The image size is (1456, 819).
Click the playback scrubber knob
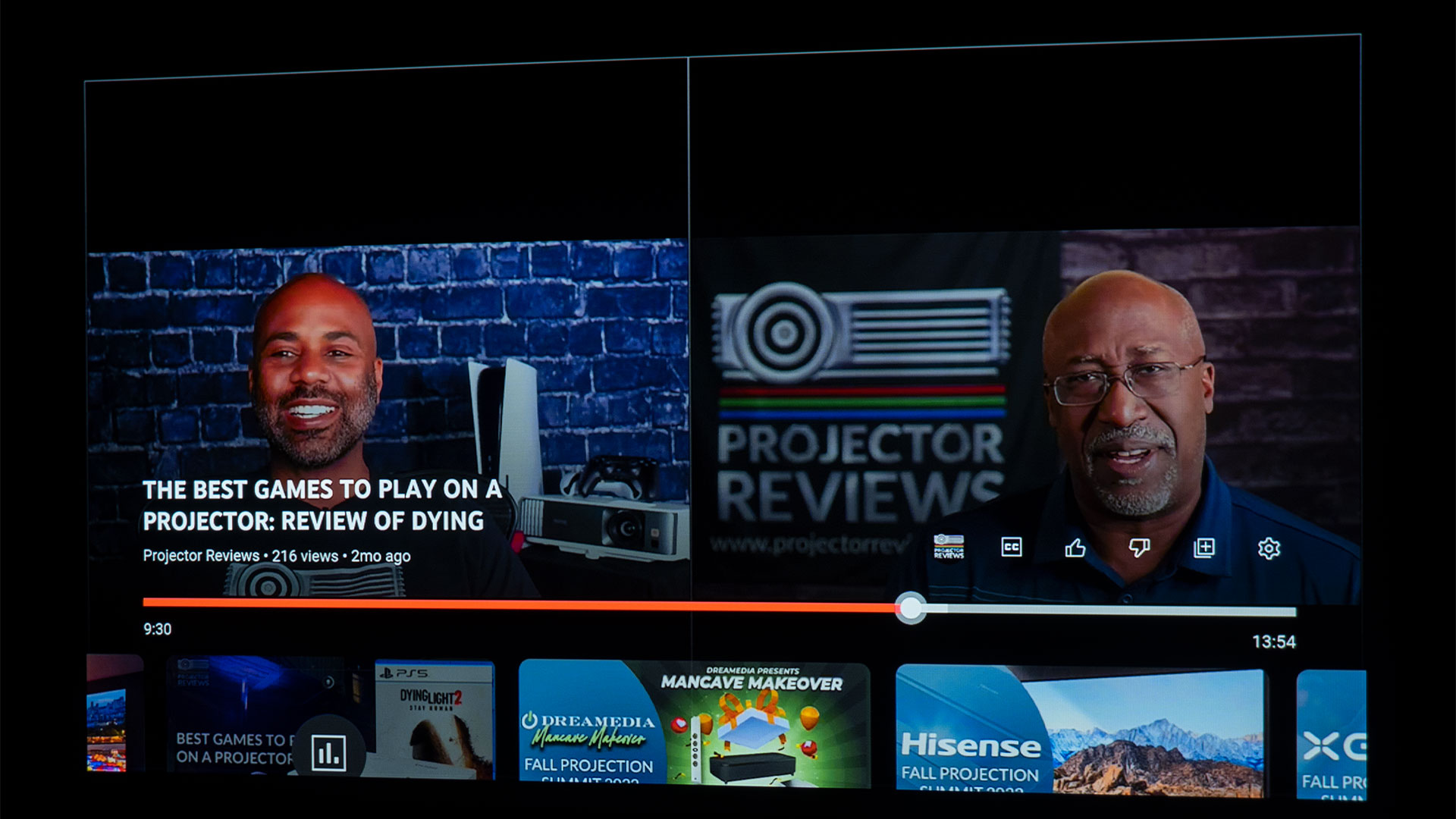tap(910, 608)
